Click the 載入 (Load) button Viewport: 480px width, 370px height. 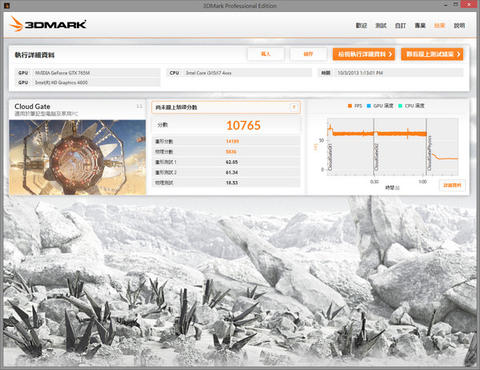pyautogui.click(x=266, y=54)
